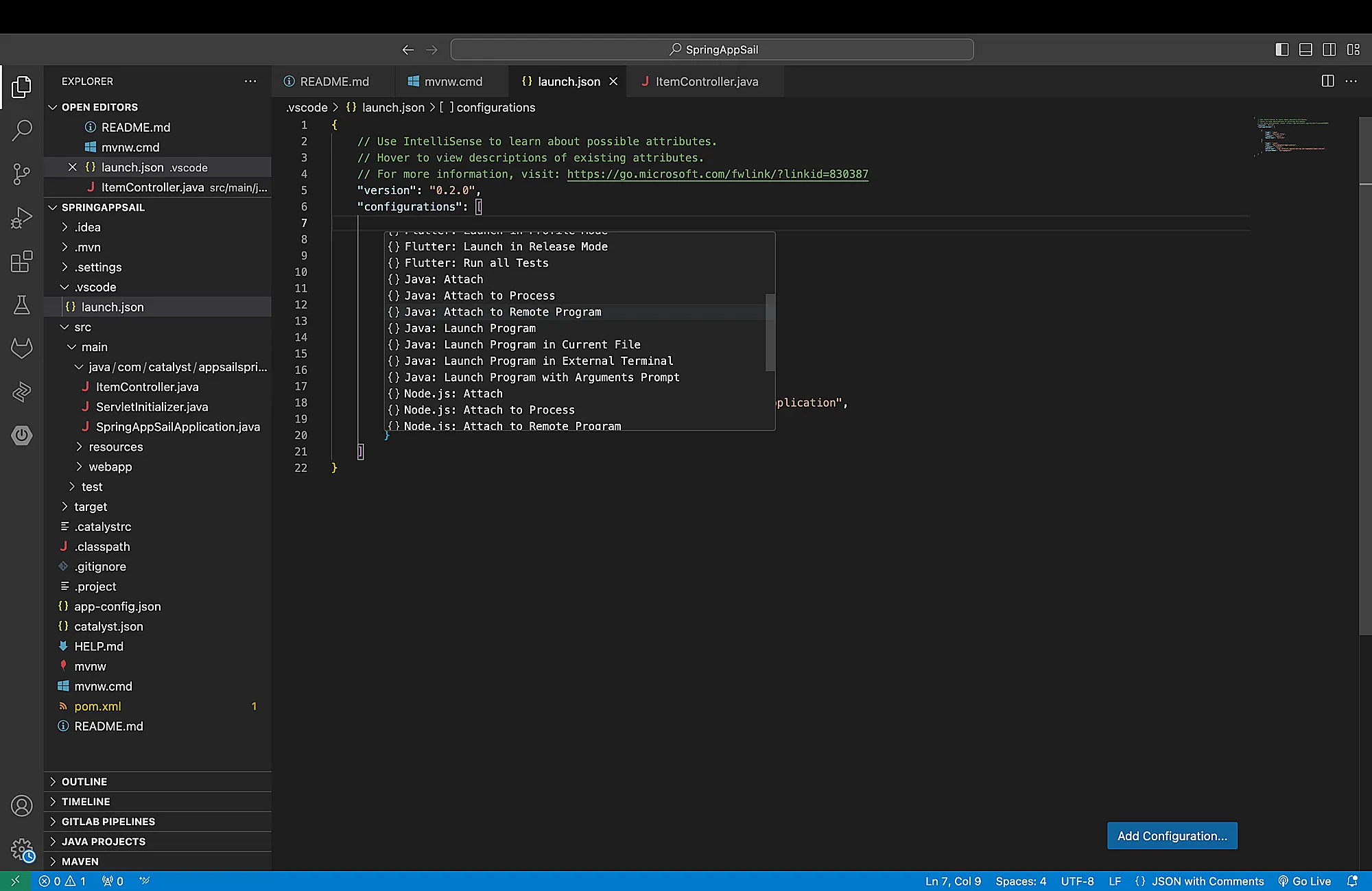Image resolution: width=1372 pixels, height=891 pixels.
Task: Open the Explorer view in activity bar
Action: coord(22,86)
